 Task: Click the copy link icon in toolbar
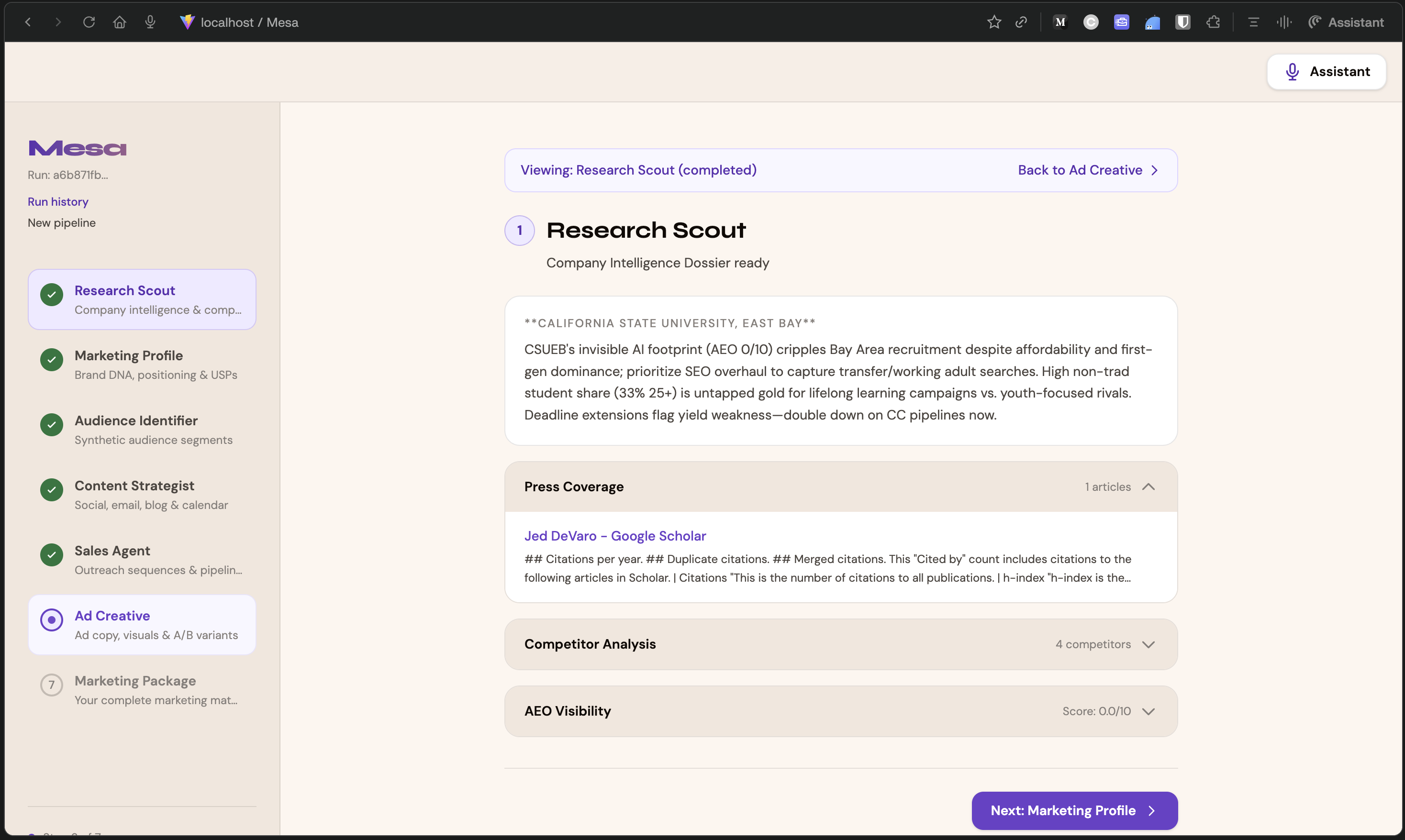pos(1021,22)
